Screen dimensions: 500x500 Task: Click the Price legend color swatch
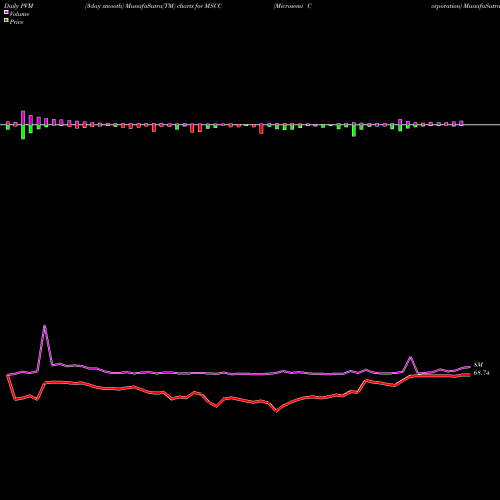click(x=6, y=21)
